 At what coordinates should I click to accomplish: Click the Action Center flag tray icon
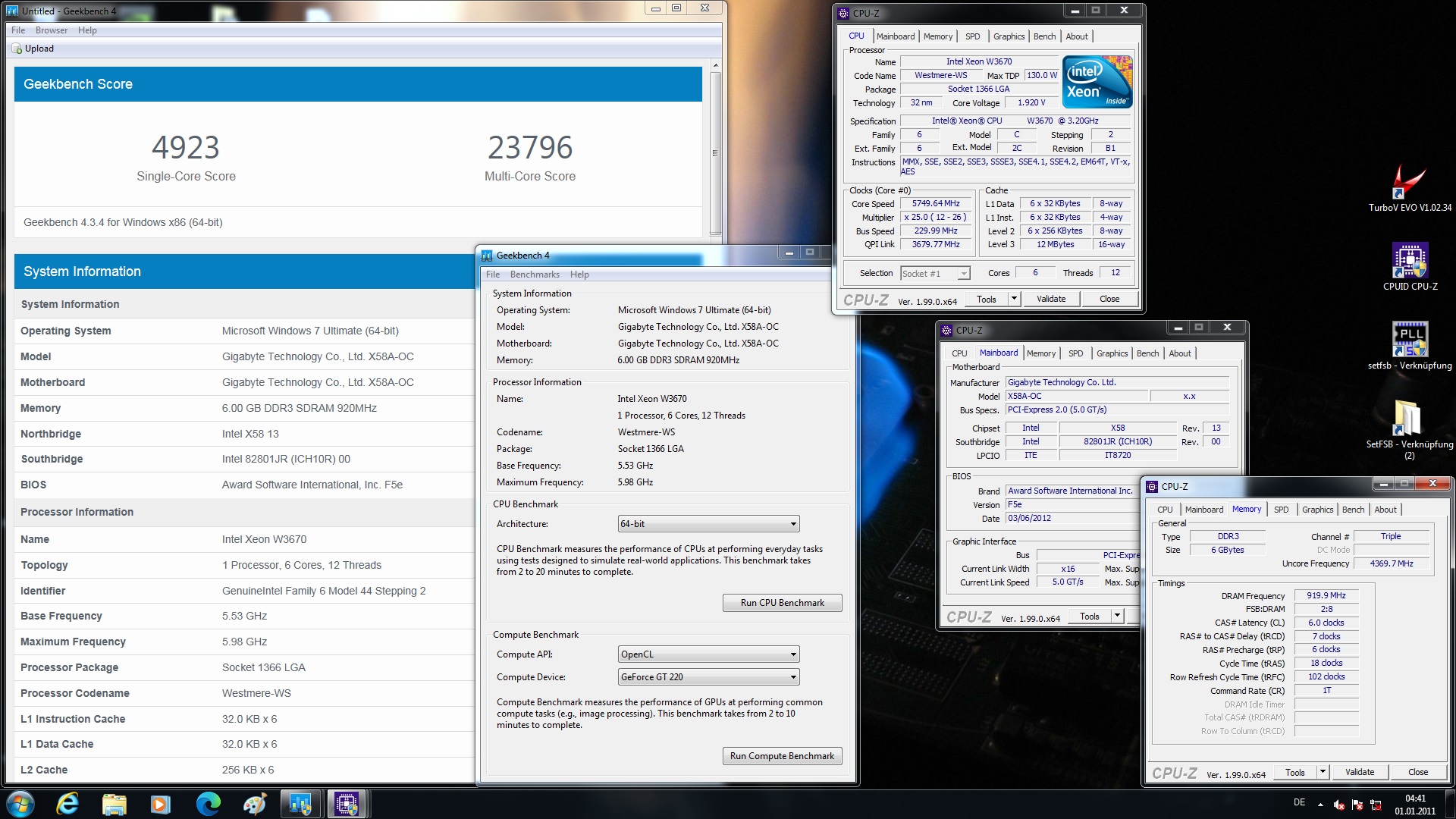coord(1357,805)
